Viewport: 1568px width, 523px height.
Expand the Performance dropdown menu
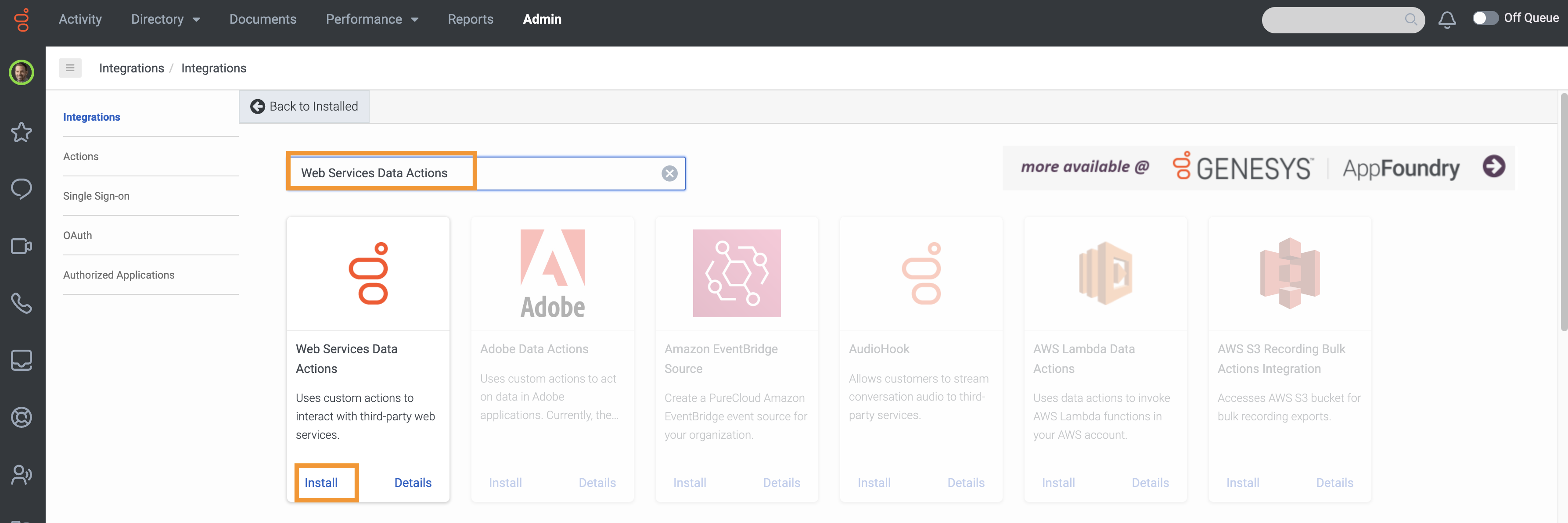[372, 19]
